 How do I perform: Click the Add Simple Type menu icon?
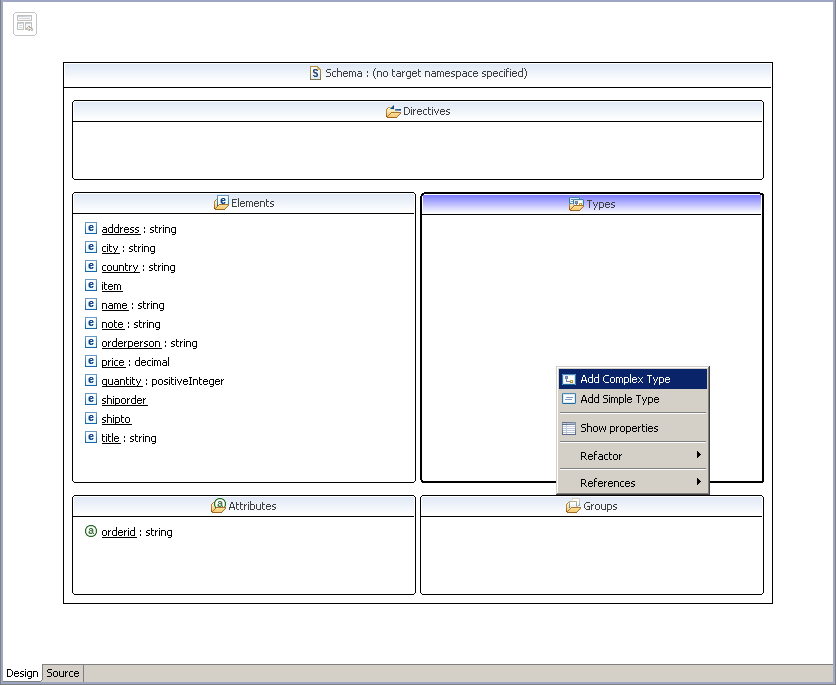569,399
